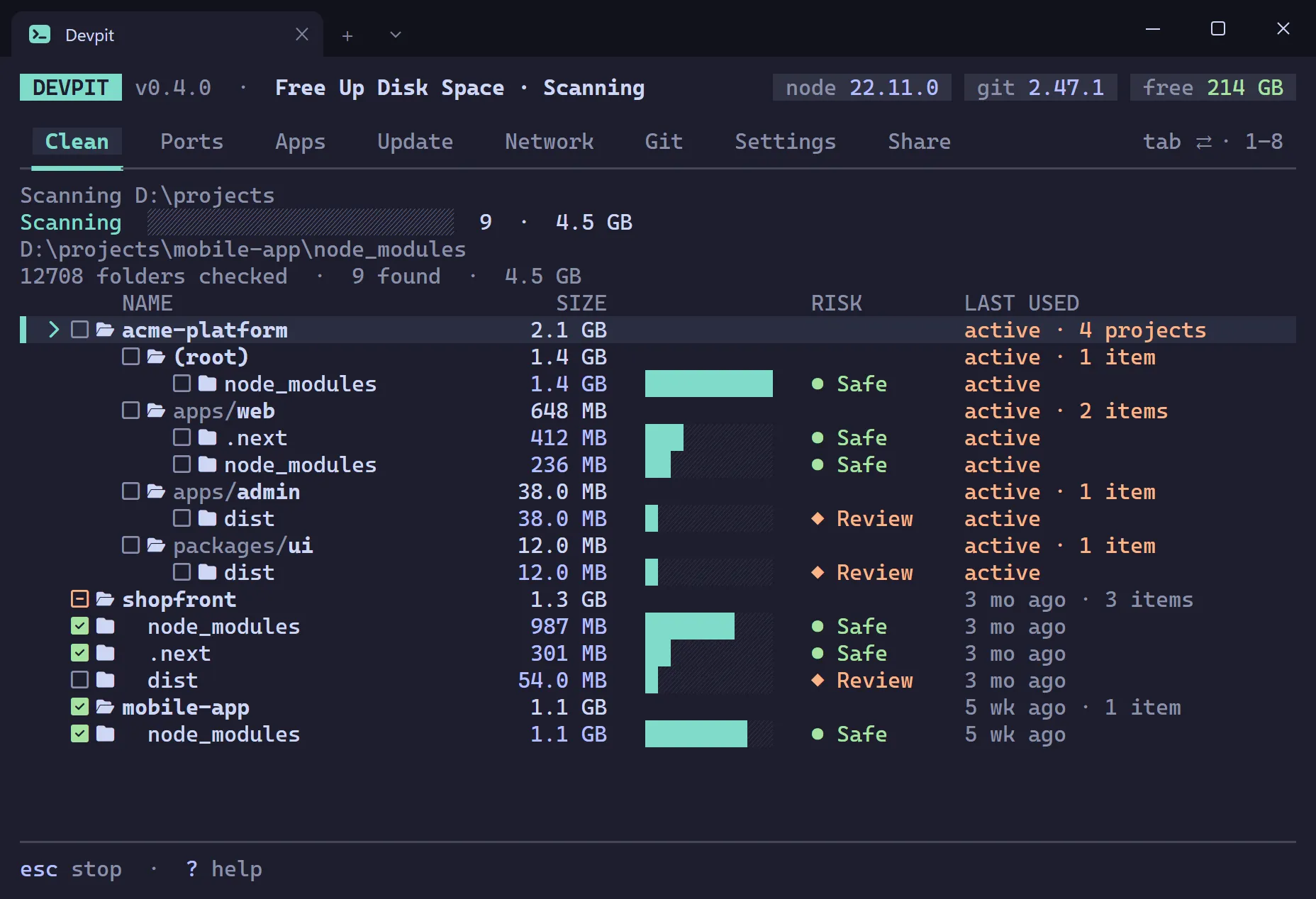Screen dimensions: 1316x899
Task: Uncheck the 987 MB node_modules checkbox
Action: (79, 626)
